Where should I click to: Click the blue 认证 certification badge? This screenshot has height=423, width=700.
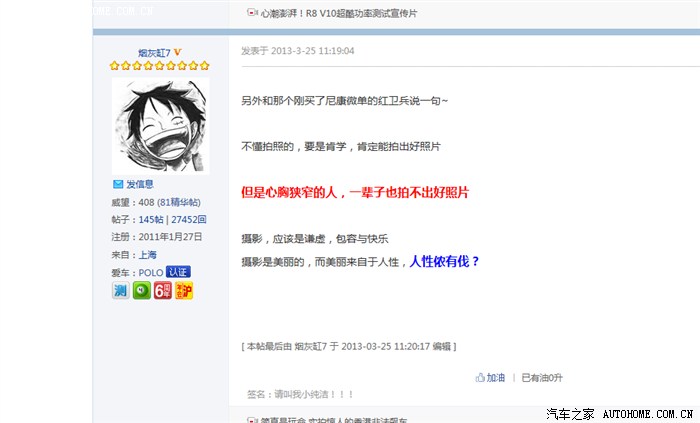coord(178,272)
